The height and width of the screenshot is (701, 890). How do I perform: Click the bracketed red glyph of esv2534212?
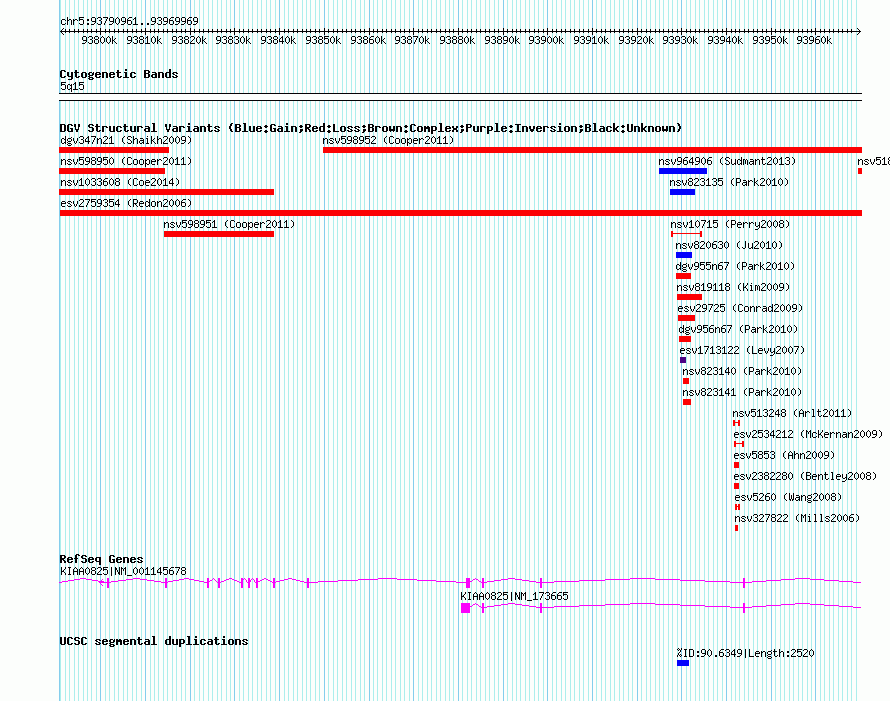point(738,444)
